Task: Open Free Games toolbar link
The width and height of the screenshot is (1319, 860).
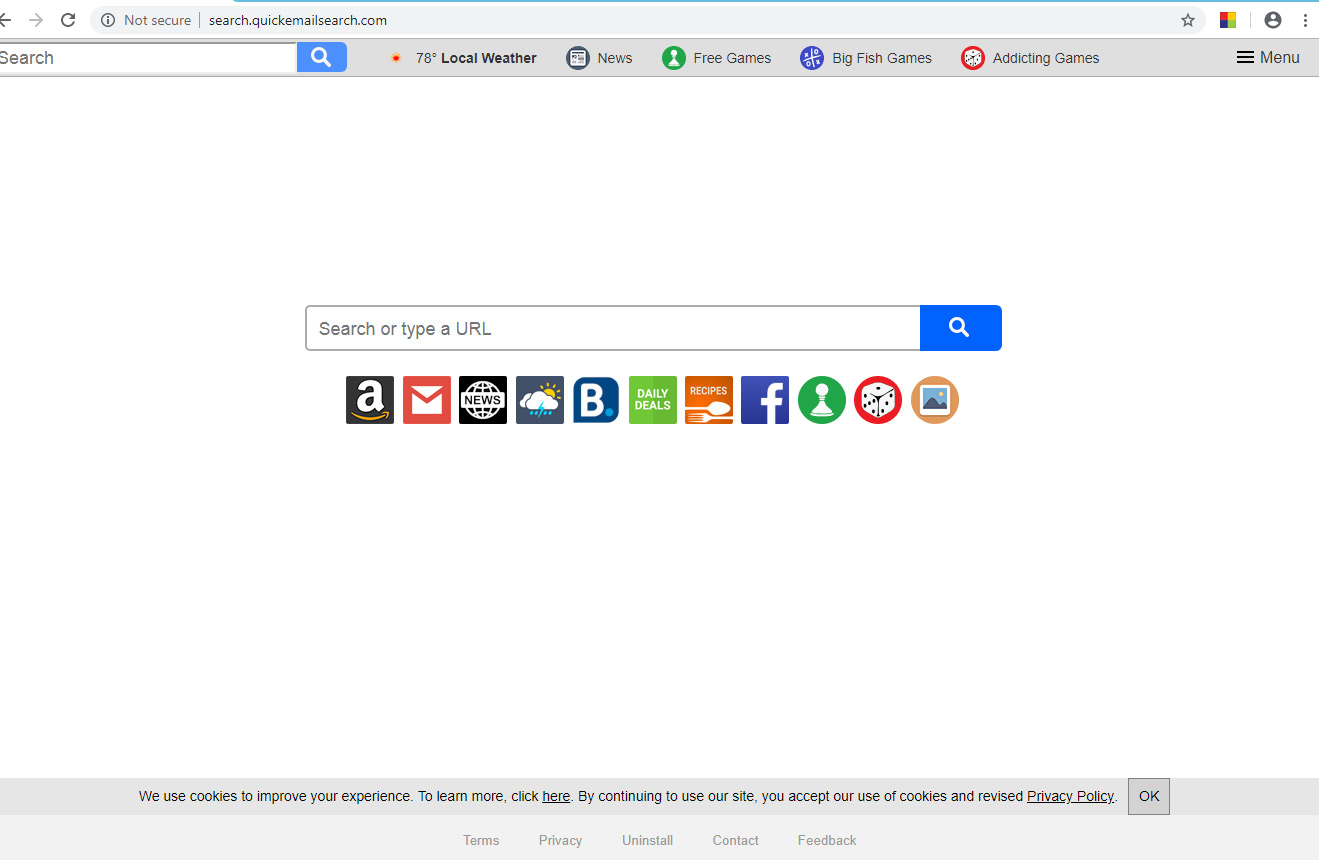Action: pos(717,58)
